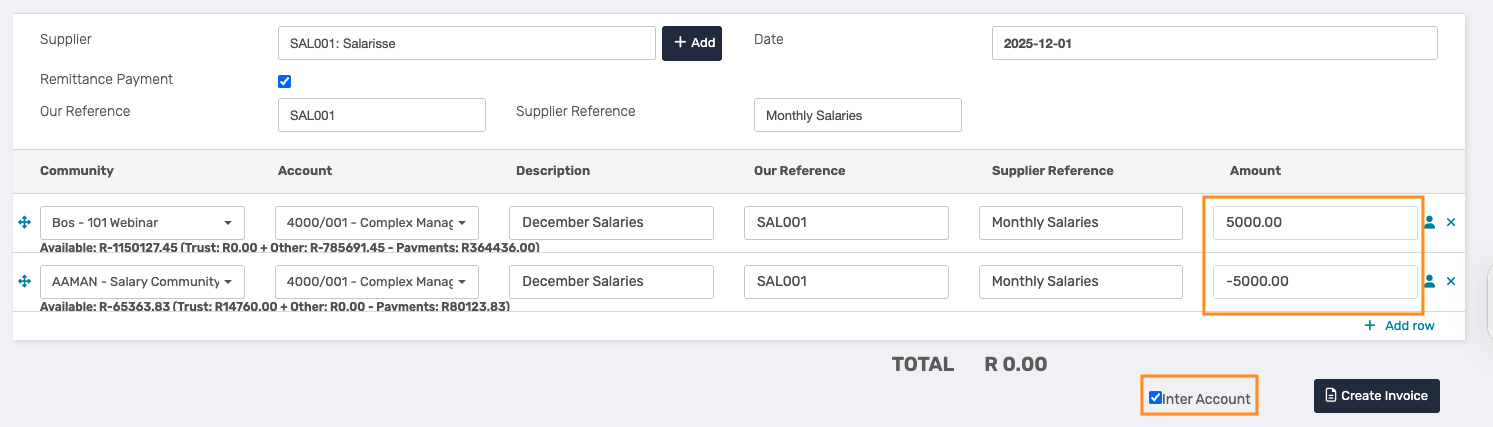Click the header Supplier Reference field
Image resolution: width=1493 pixels, height=427 pixels.
click(x=857, y=115)
